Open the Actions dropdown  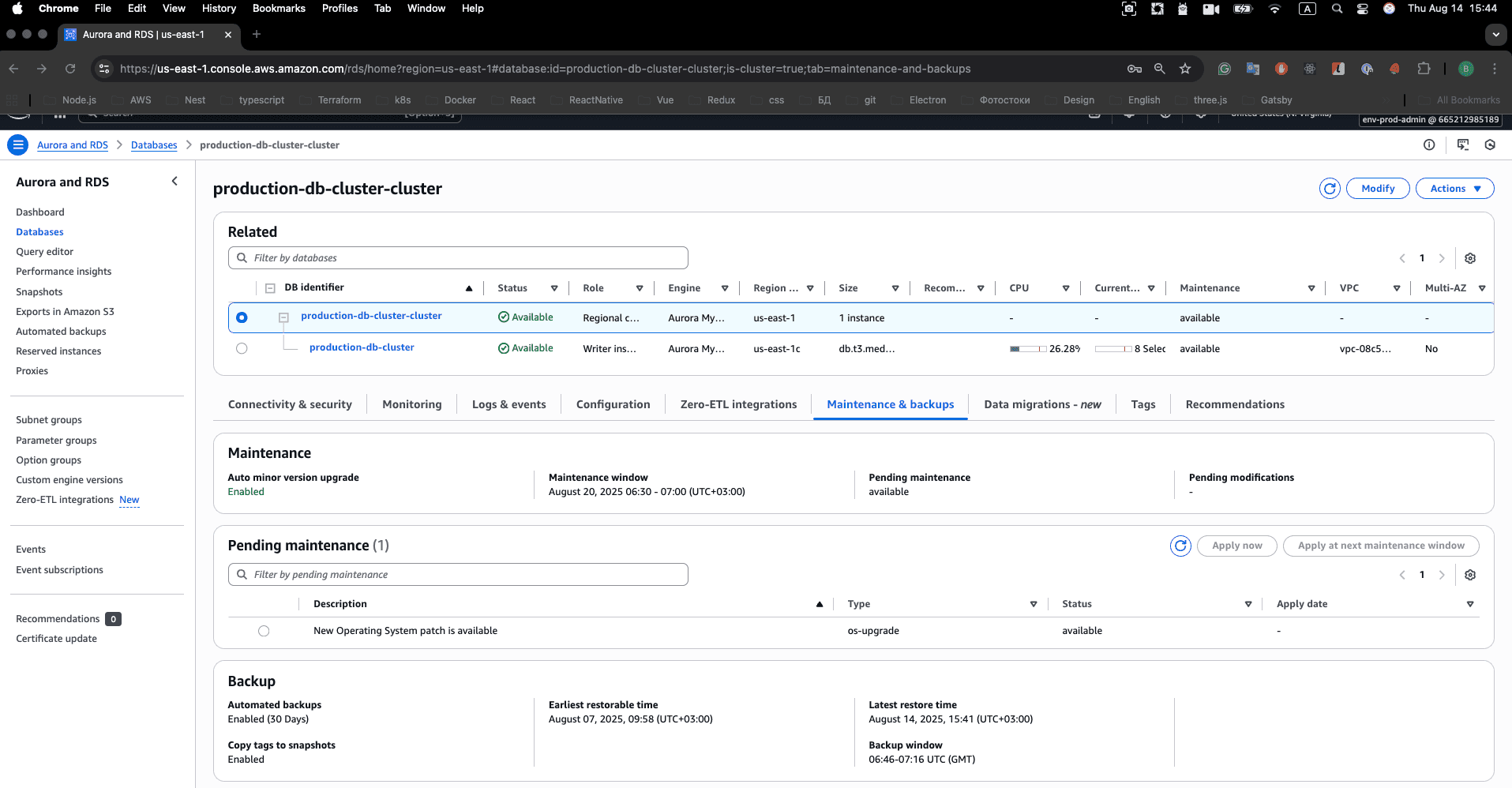click(x=1454, y=188)
